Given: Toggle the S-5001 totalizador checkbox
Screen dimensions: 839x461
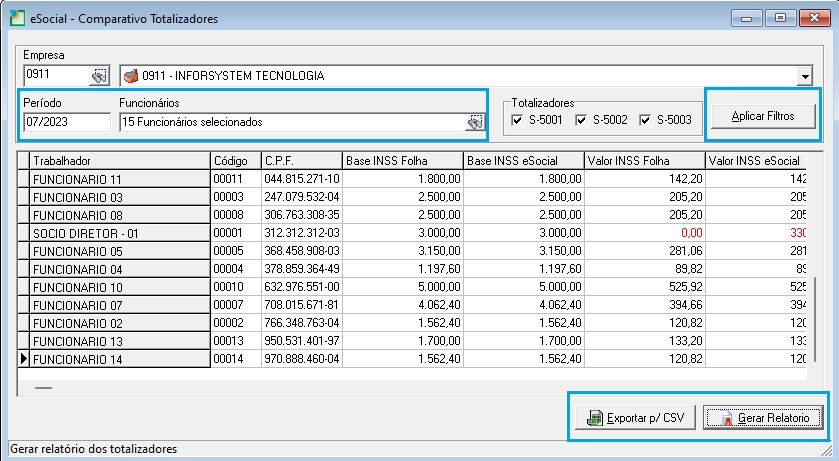Looking at the screenshot, I should tap(517, 120).
